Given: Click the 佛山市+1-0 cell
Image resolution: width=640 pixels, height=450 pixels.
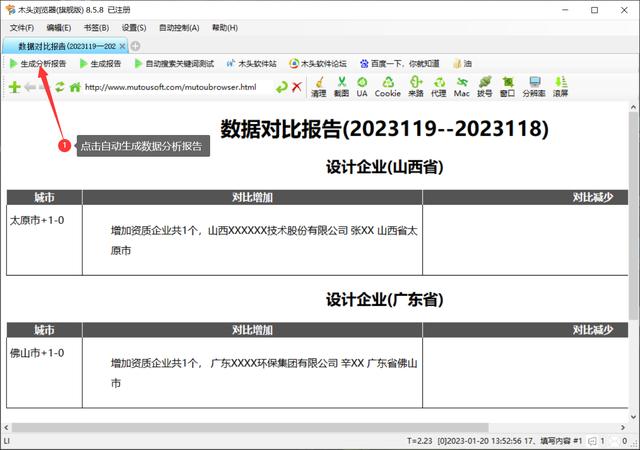Looking at the screenshot, I should [44, 372].
